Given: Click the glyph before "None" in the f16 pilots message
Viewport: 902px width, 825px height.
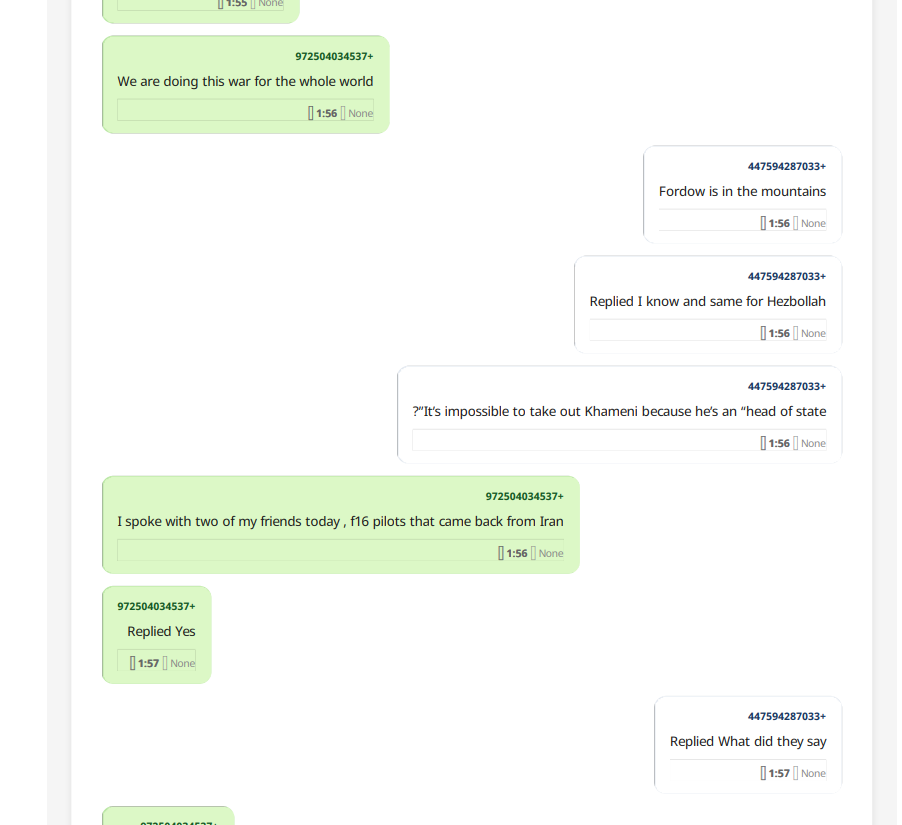Looking at the screenshot, I should [x=534, y=553].
